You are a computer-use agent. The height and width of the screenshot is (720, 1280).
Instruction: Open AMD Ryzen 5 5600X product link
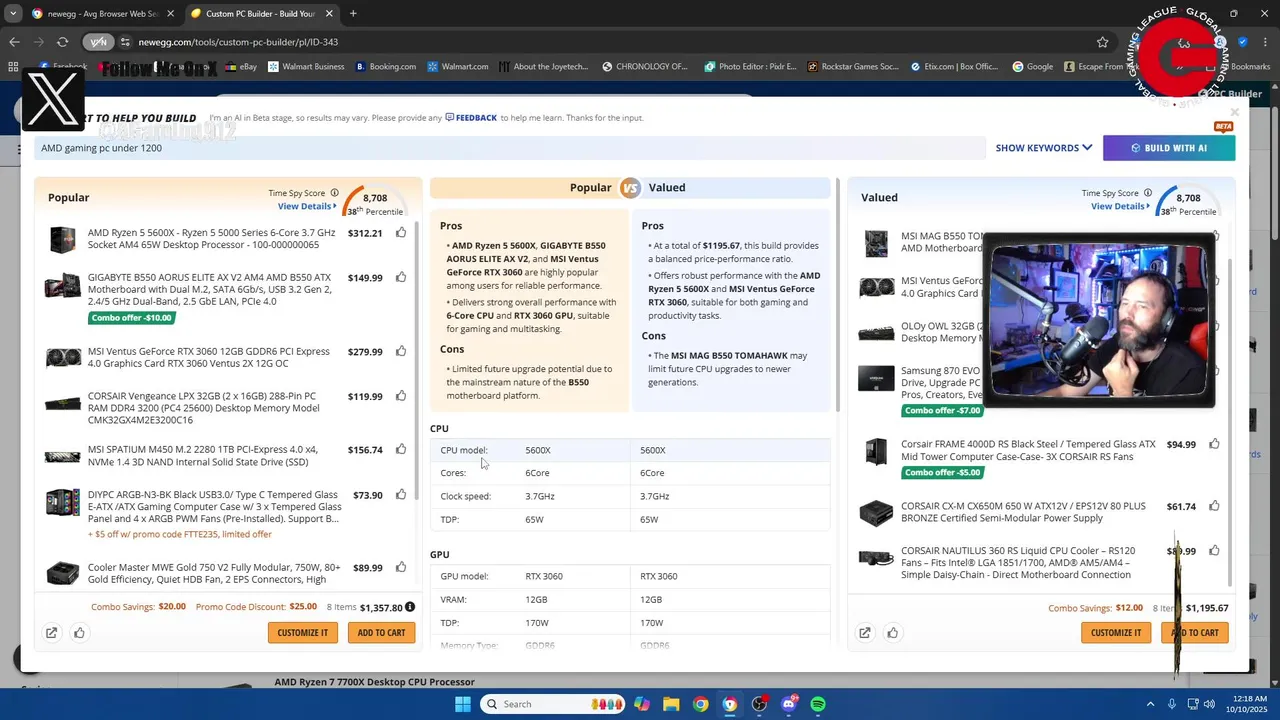211,239
